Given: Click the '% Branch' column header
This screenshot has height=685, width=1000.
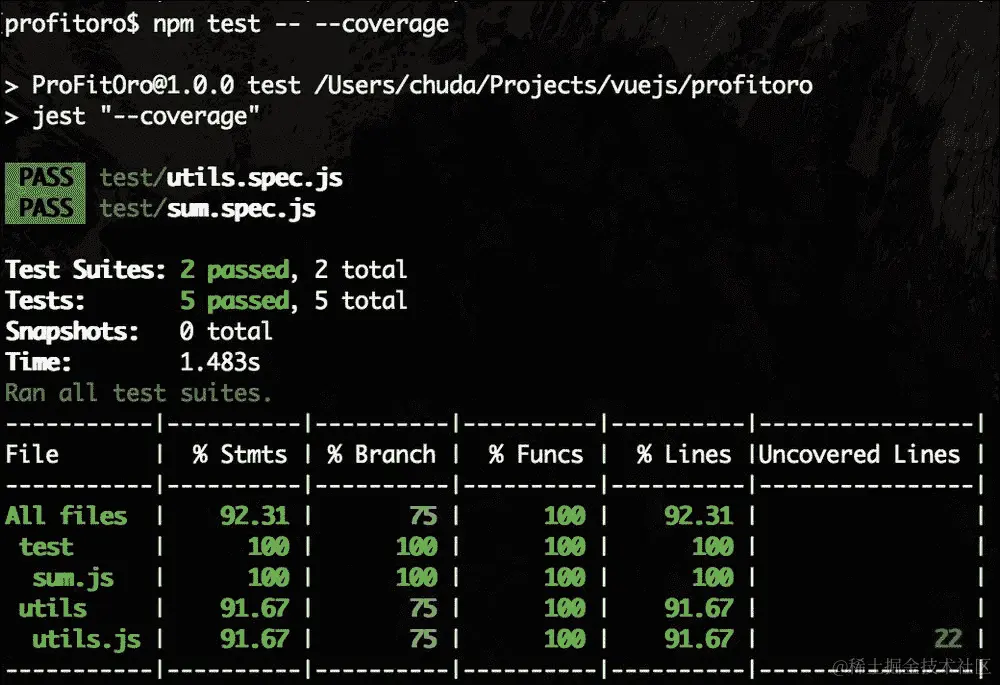Looking at the screenshot, I should click(381, 454).
